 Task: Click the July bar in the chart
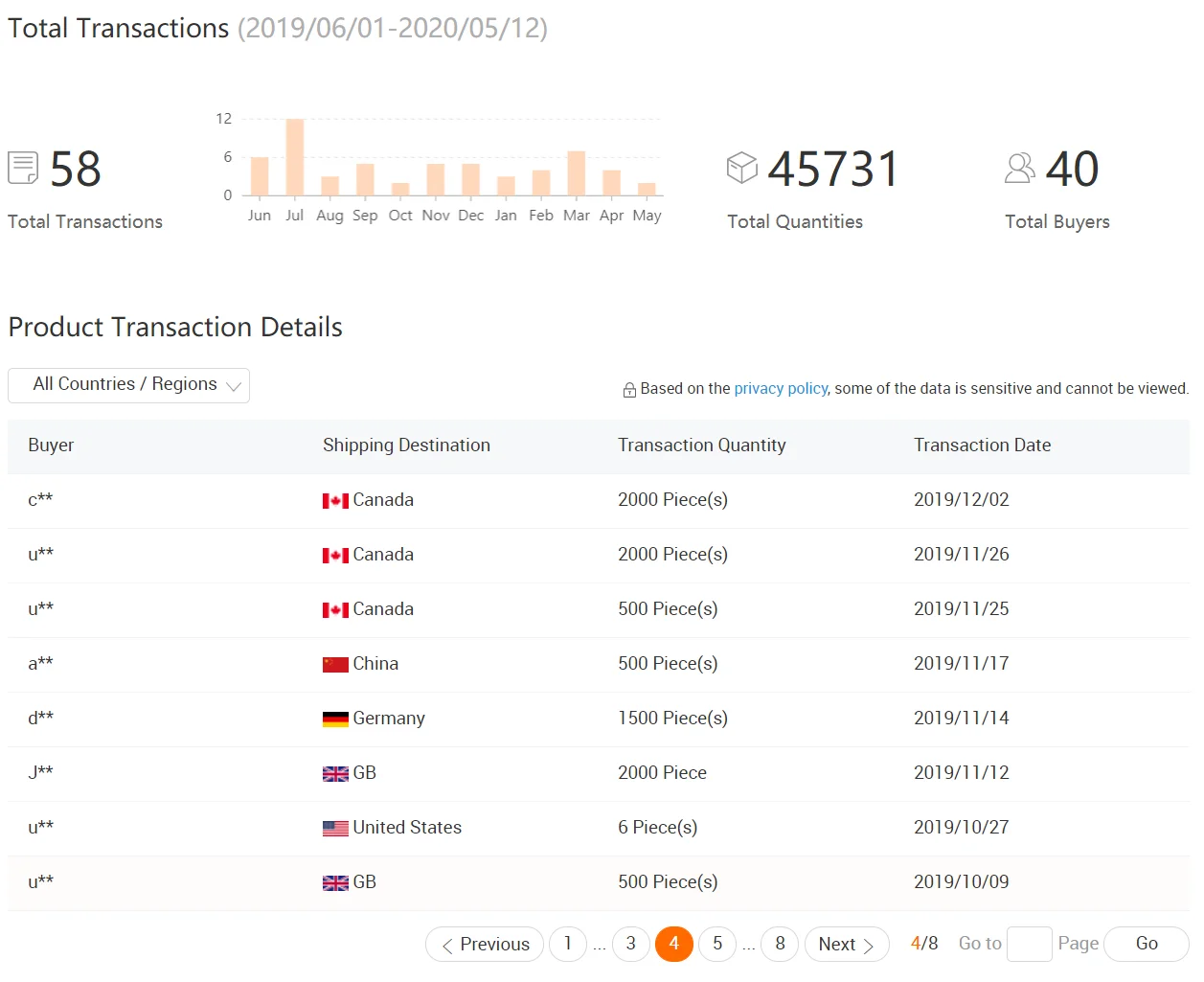pyautogui.click(x=295, y=157)
